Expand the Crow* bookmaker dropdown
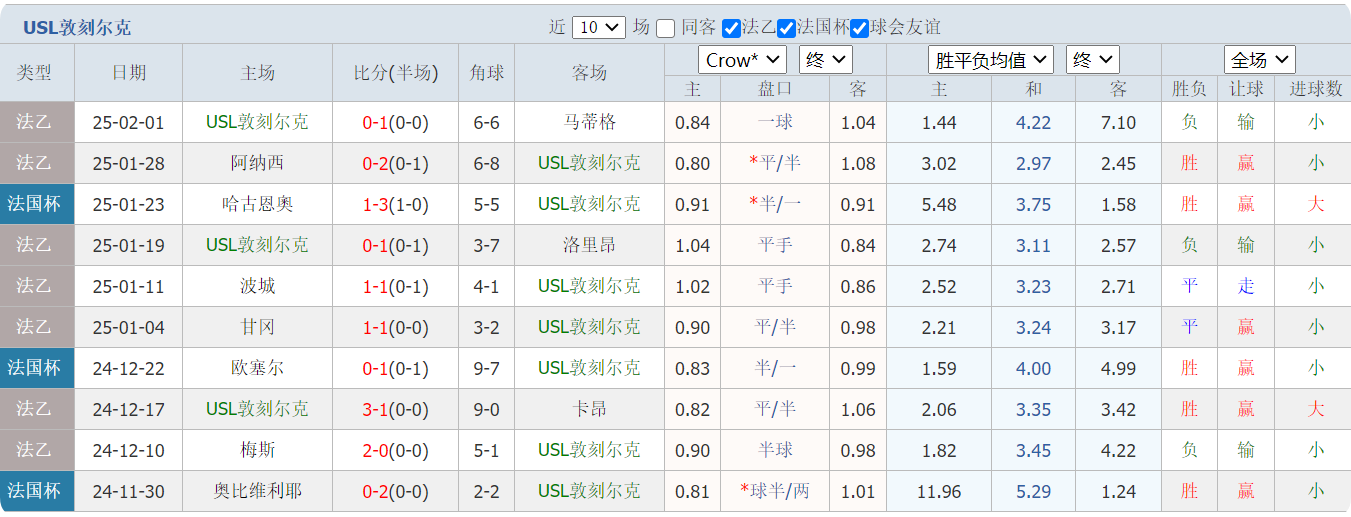Screen dimensions: 1351x517 pyautogui.click(x=742, y=60)
